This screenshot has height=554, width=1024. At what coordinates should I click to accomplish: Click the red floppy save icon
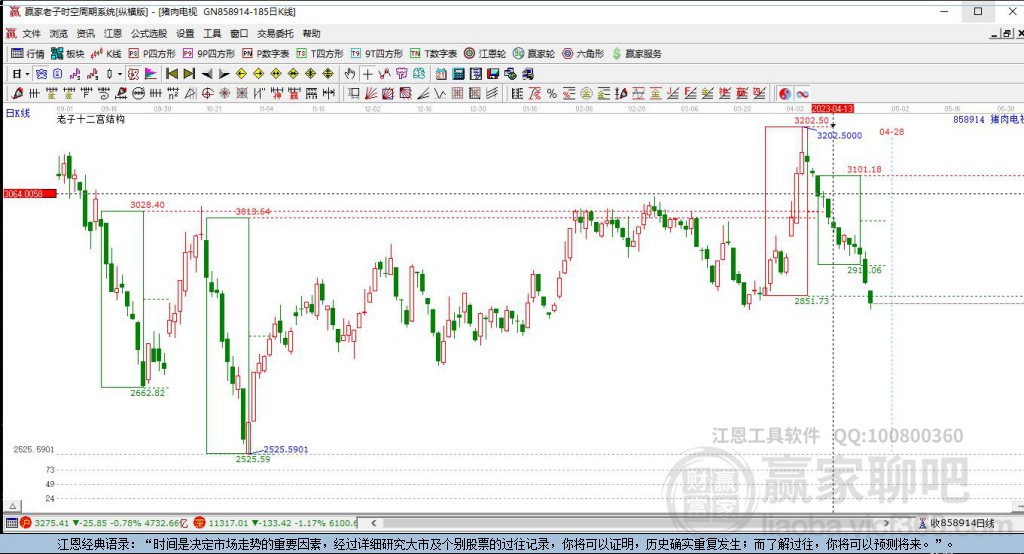493,74
